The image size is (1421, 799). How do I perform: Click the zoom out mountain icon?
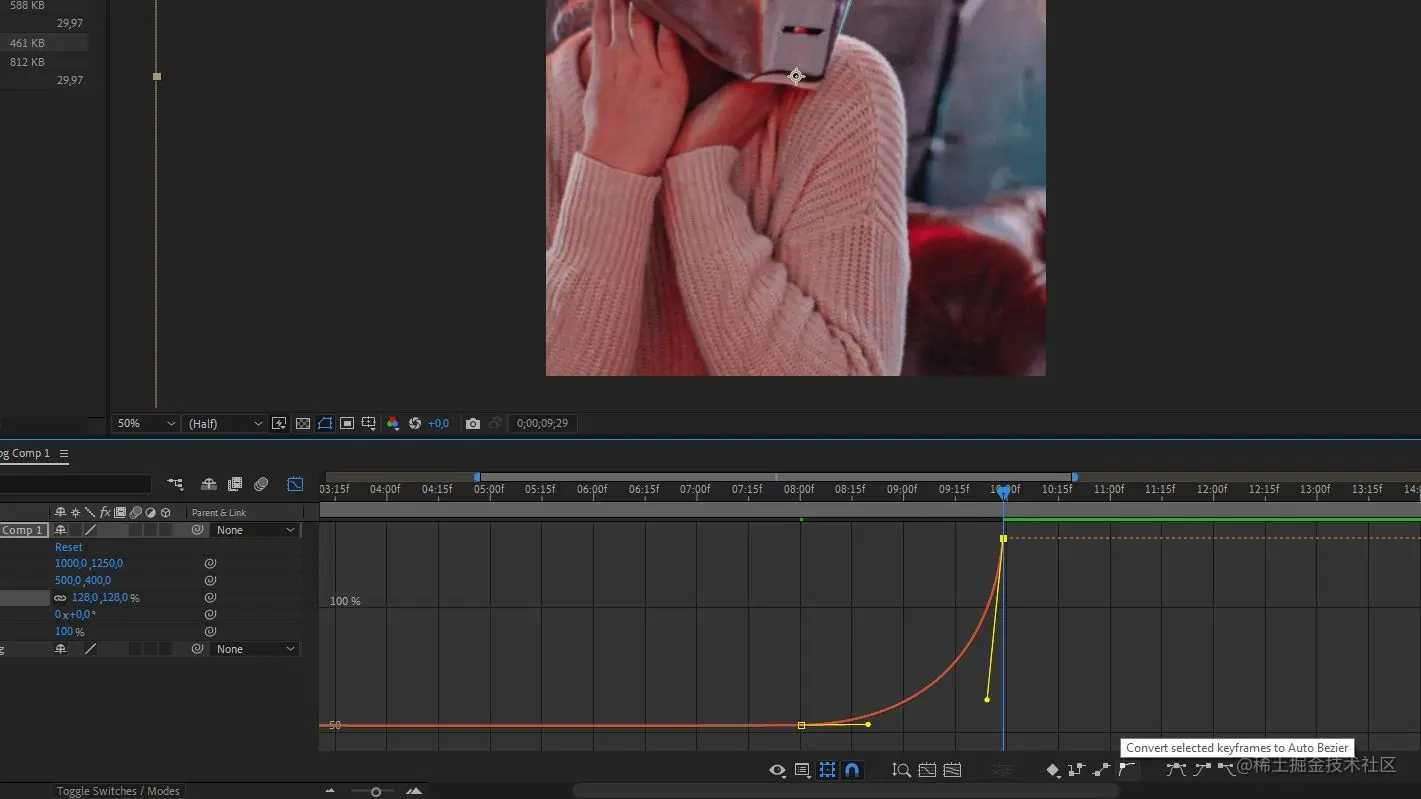point(331,791)
